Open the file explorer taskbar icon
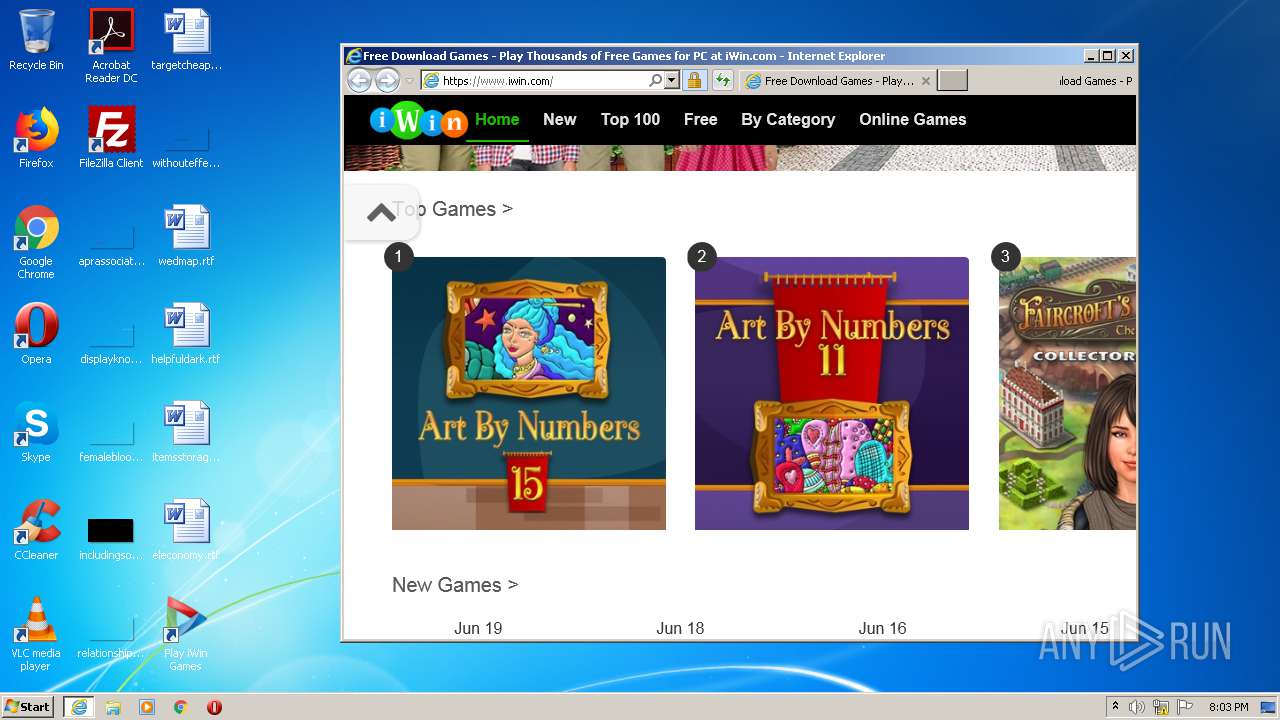 [x=113, y=707]
